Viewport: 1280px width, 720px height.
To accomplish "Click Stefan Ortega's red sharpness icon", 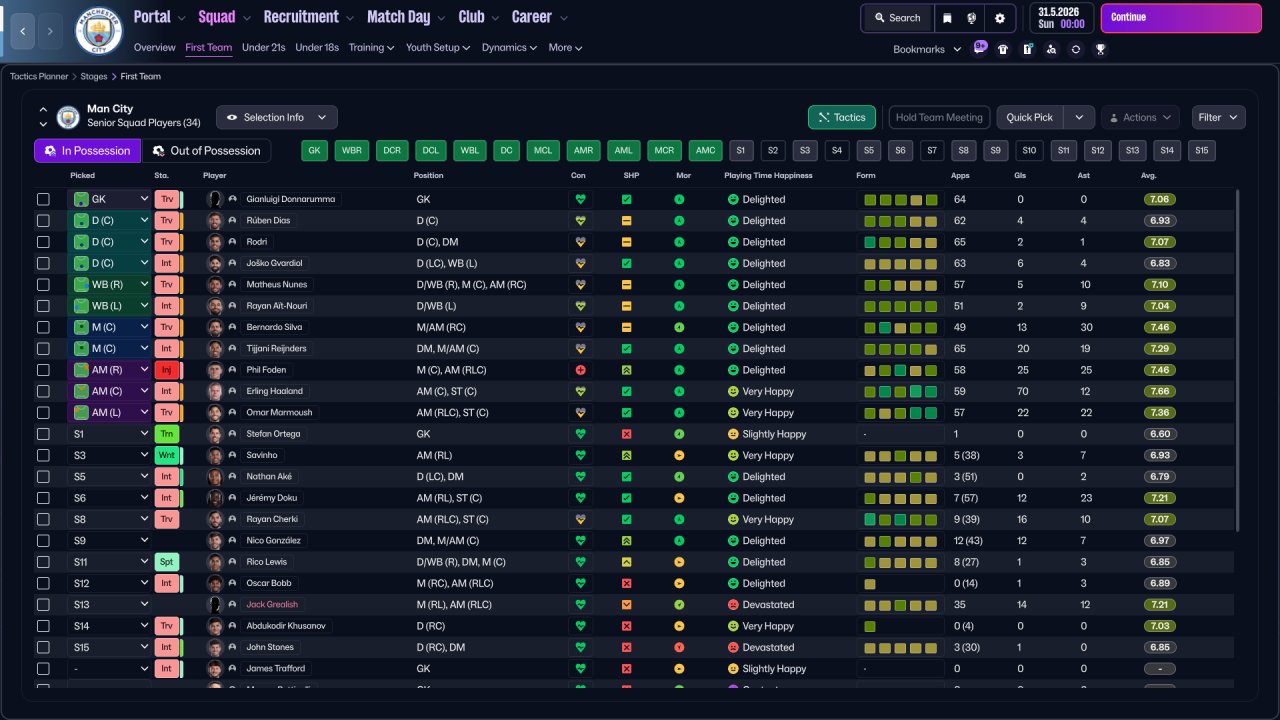I will point(626,434).
